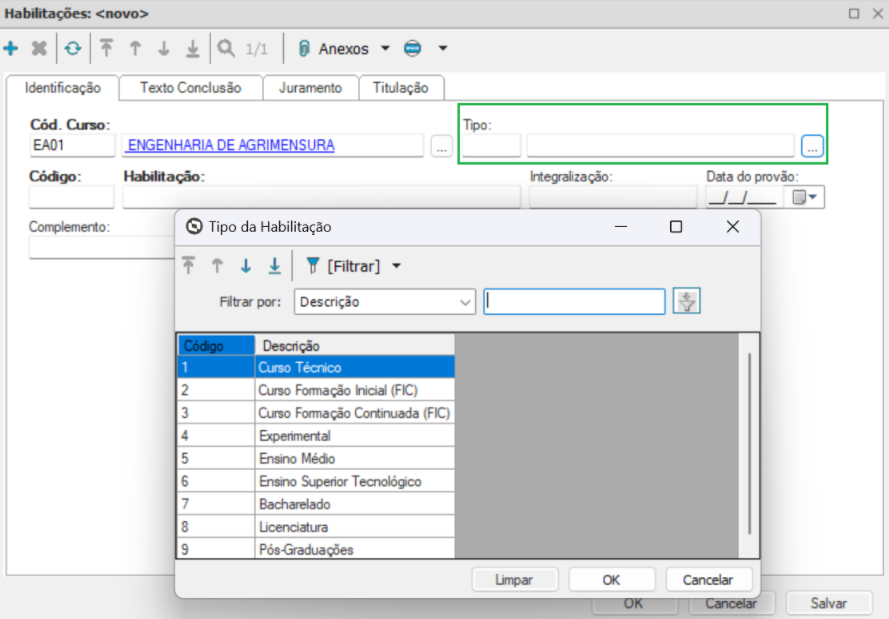Image resolution: width=889 pixels, height=619 pixels.
Task: Select Ensino Superior Tecnológico row
Action: 316,481
